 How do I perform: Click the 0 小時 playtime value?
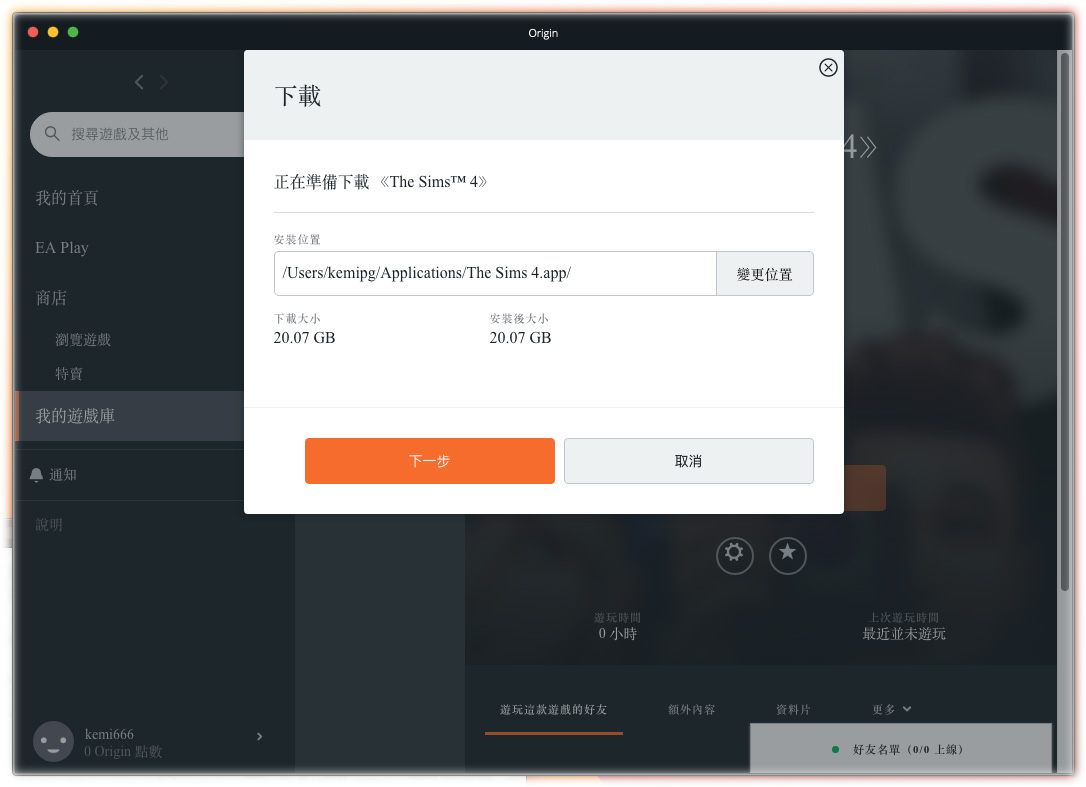tap(617, 633)
